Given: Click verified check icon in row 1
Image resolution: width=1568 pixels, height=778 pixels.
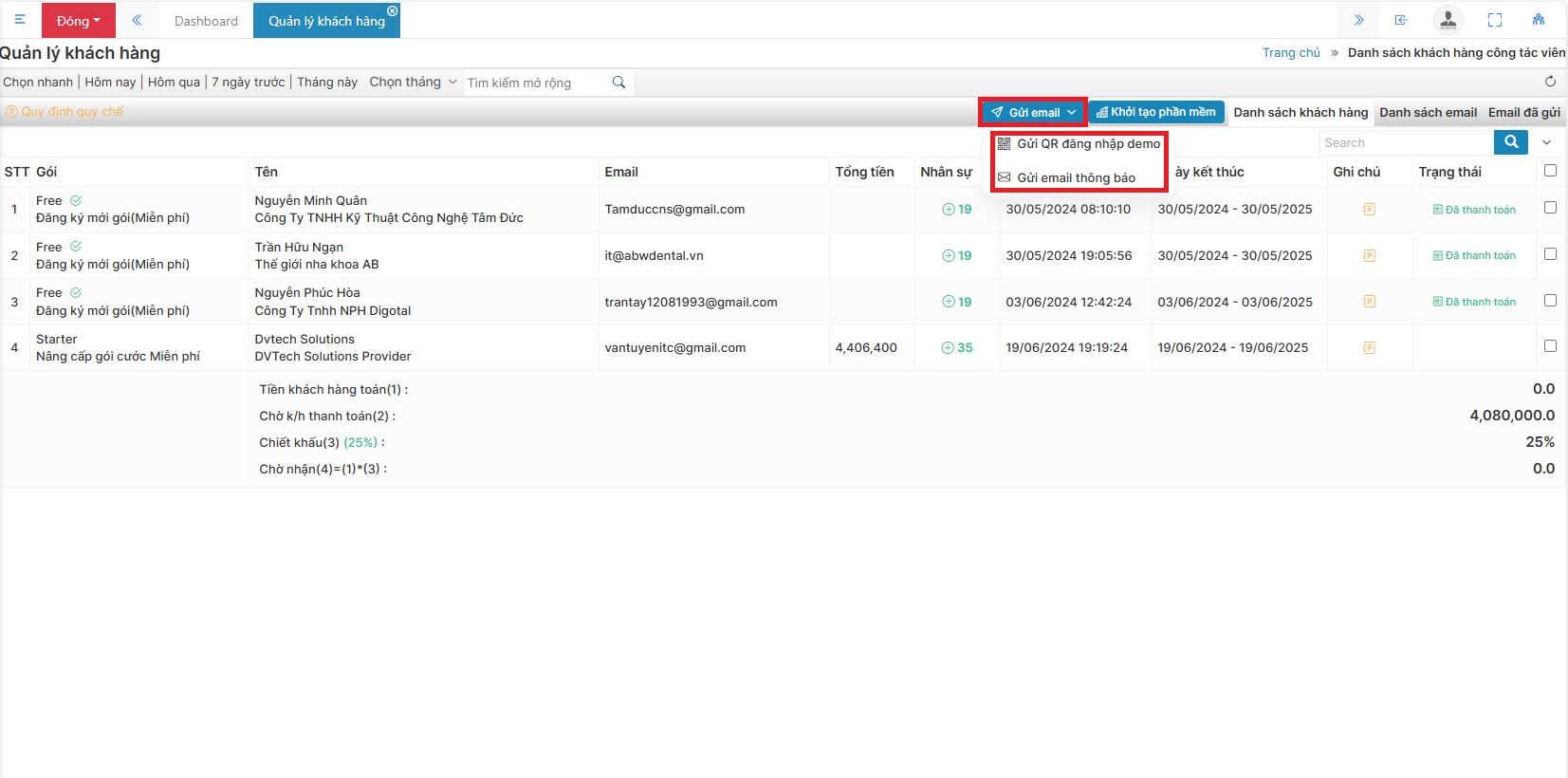Looking at the screenshot, I should pos(76,200).
